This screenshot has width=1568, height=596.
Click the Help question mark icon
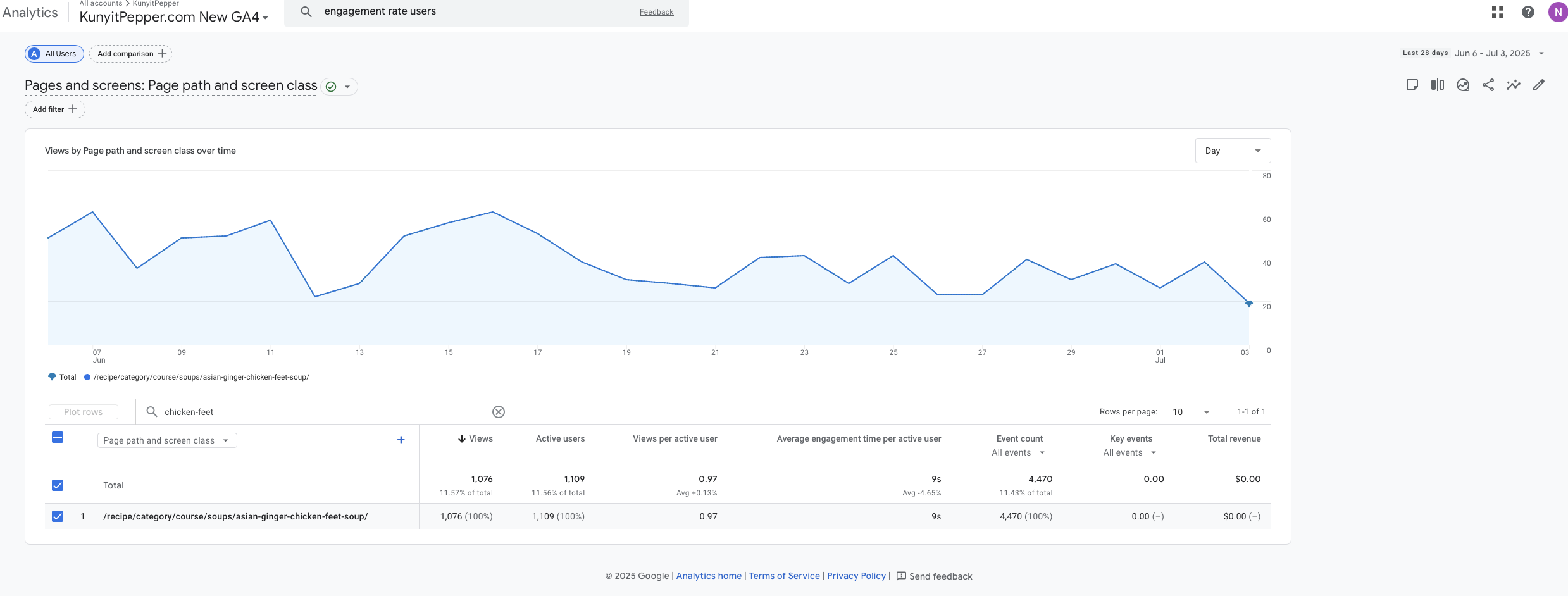[1528, 12]
